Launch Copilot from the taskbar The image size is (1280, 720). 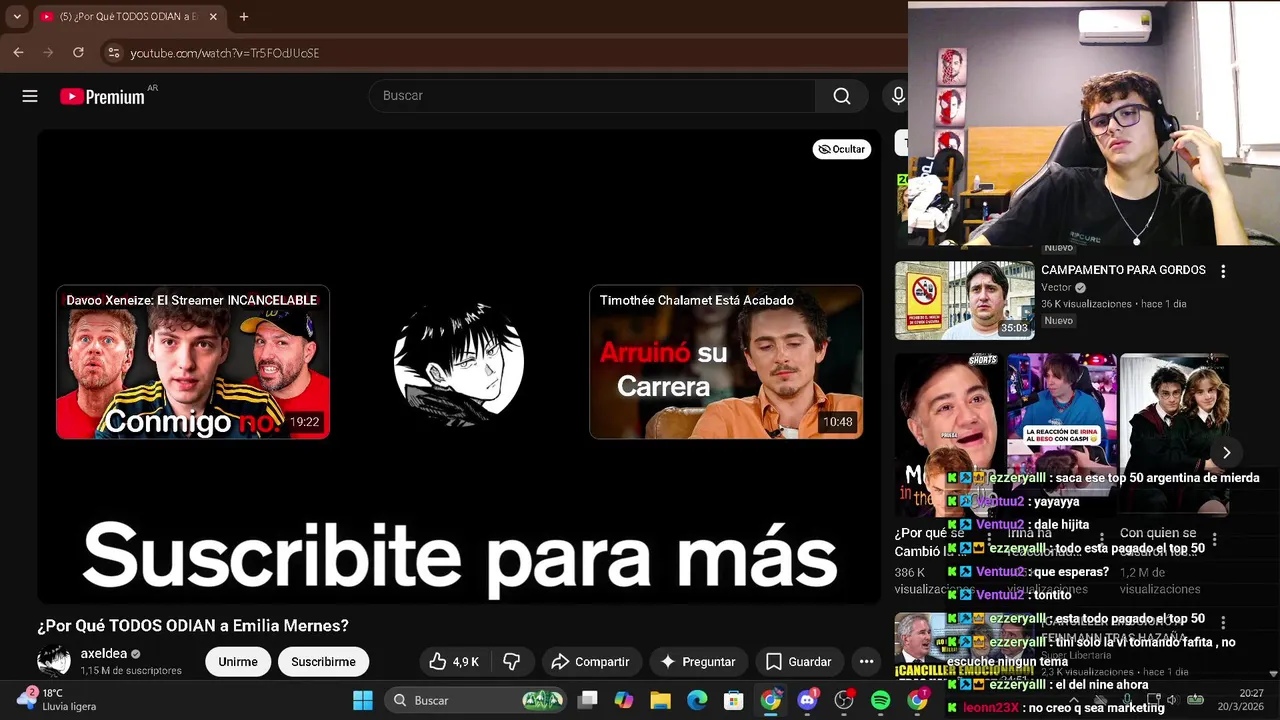tap(624, 700)
